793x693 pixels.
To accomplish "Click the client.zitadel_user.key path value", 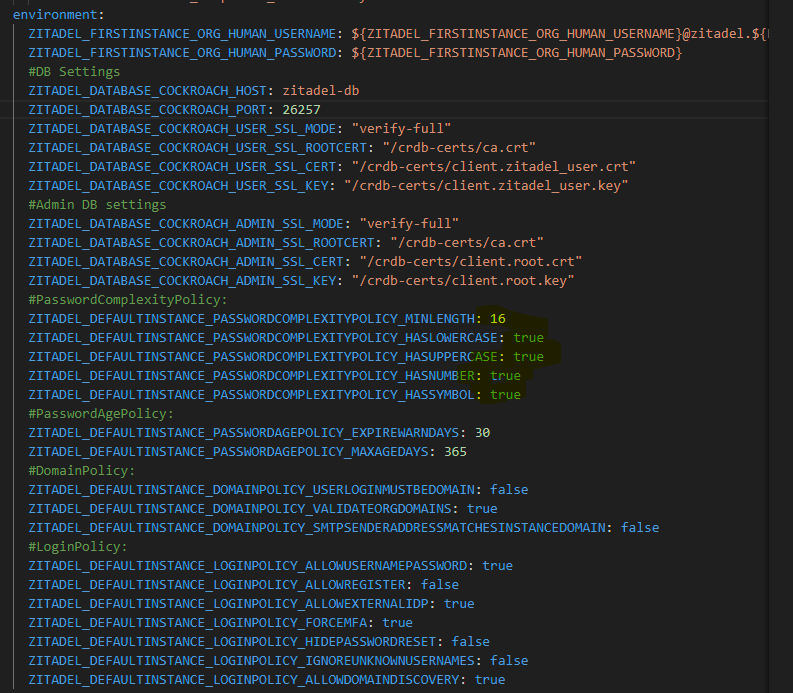I will click(x=486, y=186).
